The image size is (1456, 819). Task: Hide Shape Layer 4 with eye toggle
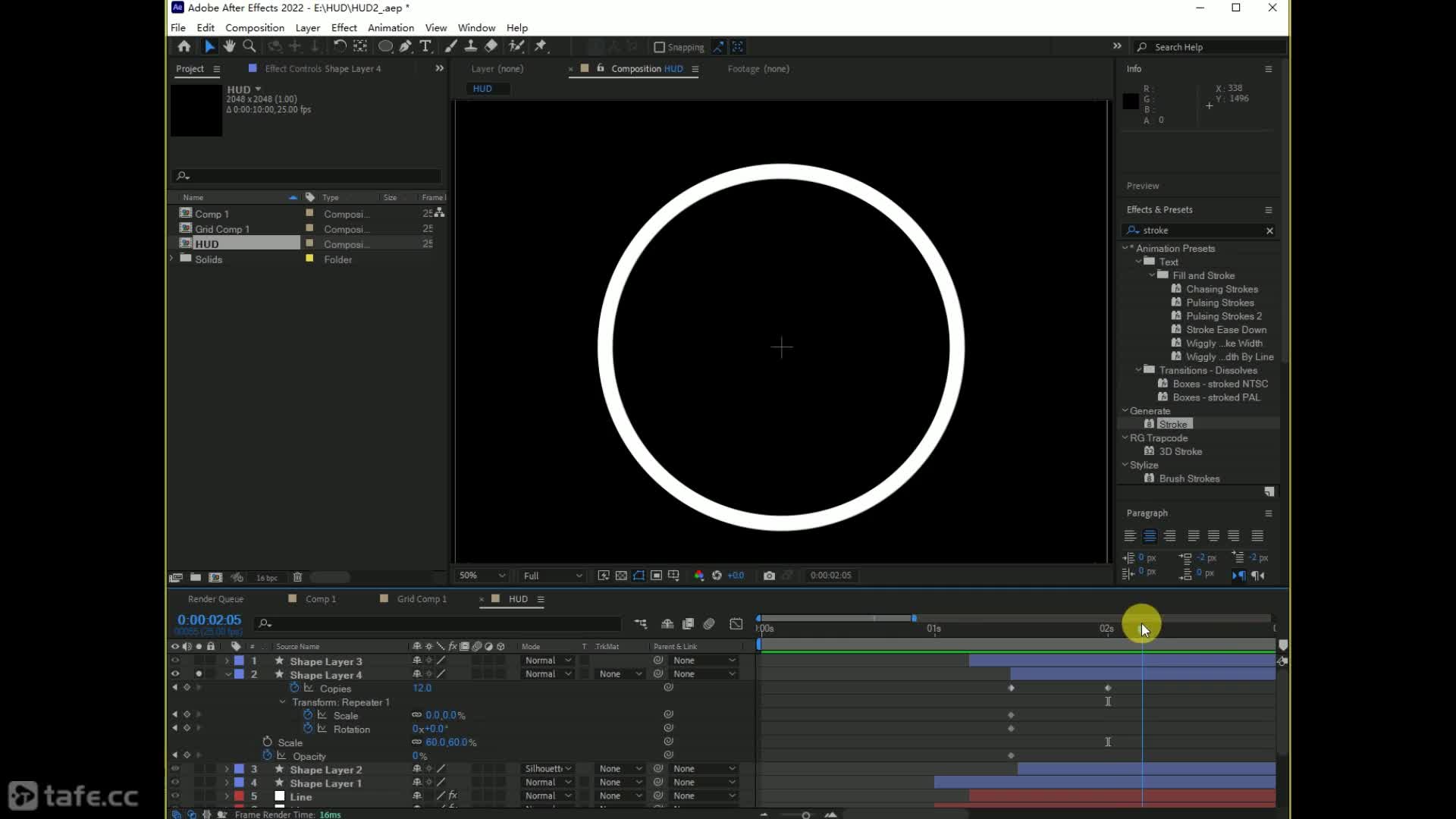point(175,674)
